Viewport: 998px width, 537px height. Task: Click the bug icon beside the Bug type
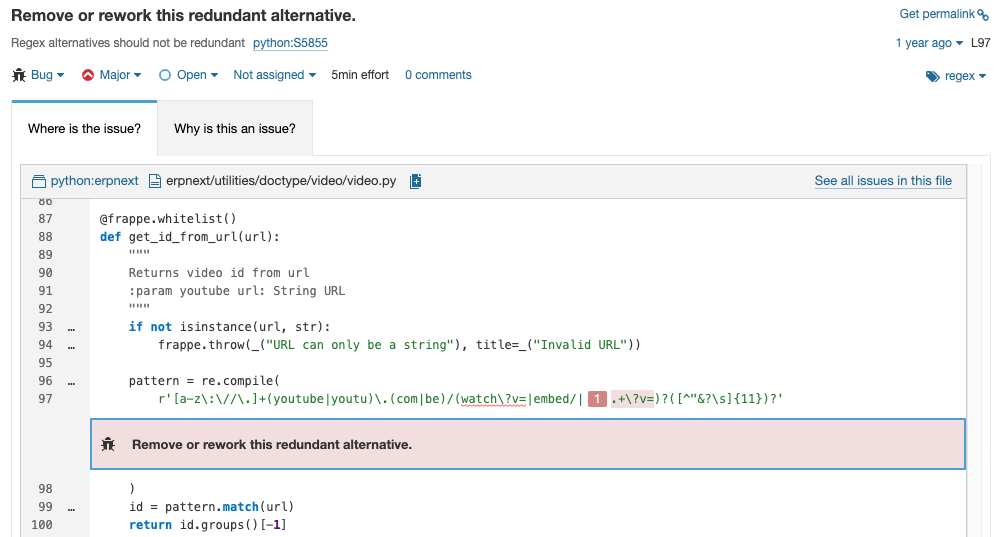pos(18,75)
